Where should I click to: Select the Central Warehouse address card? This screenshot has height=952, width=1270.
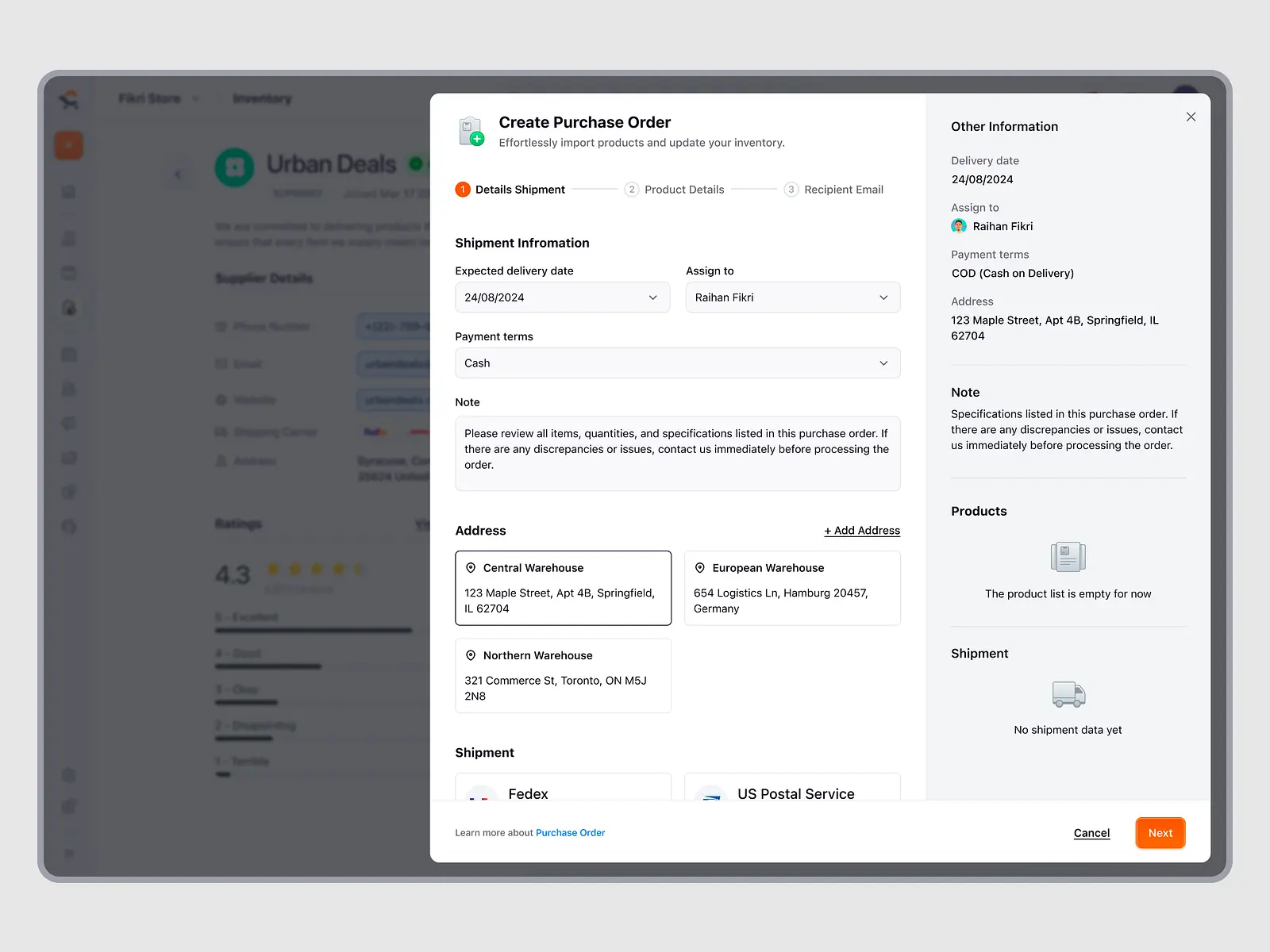click(563, 588)
